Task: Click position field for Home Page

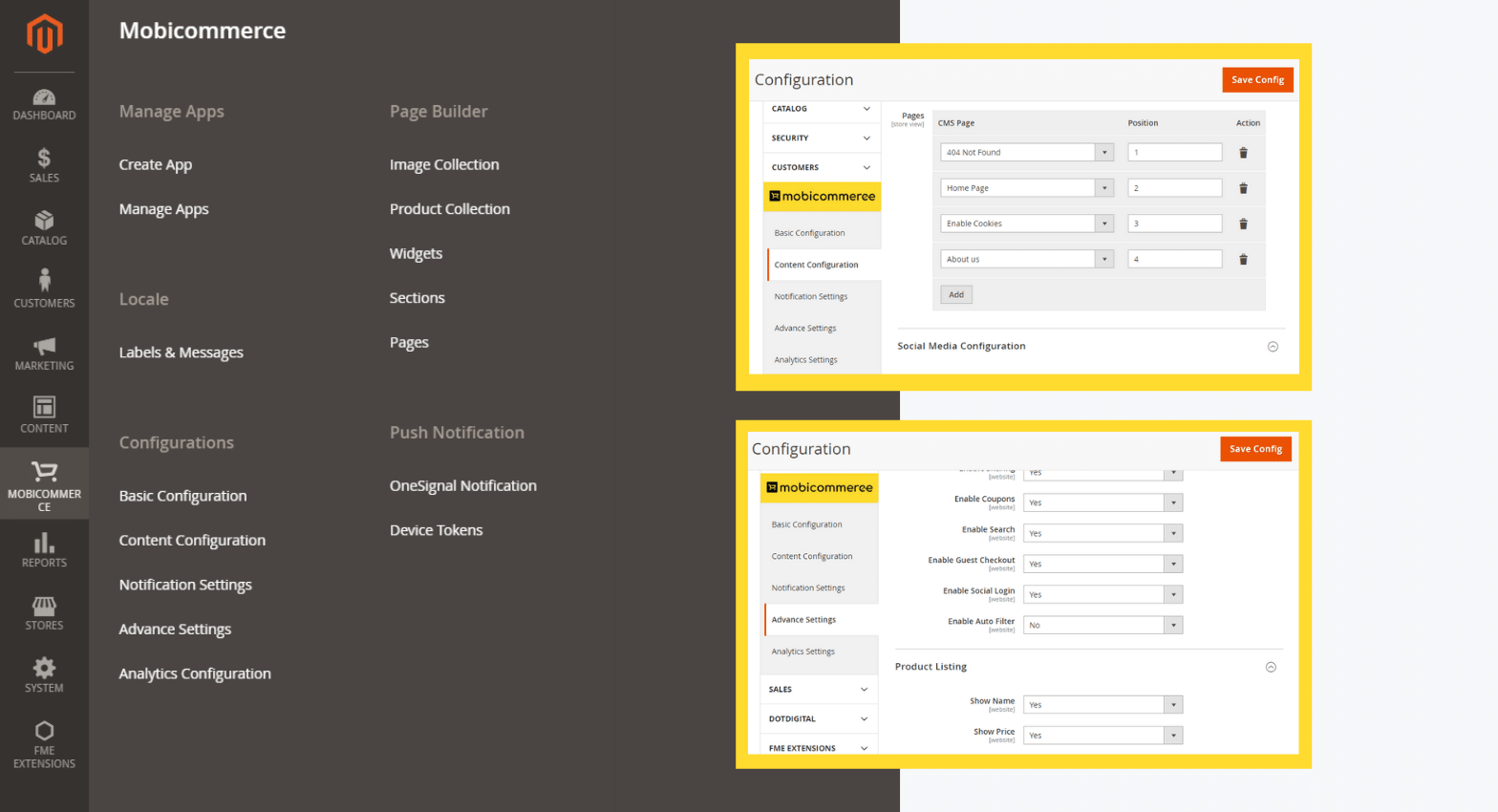Action: tap(1175, 188)
